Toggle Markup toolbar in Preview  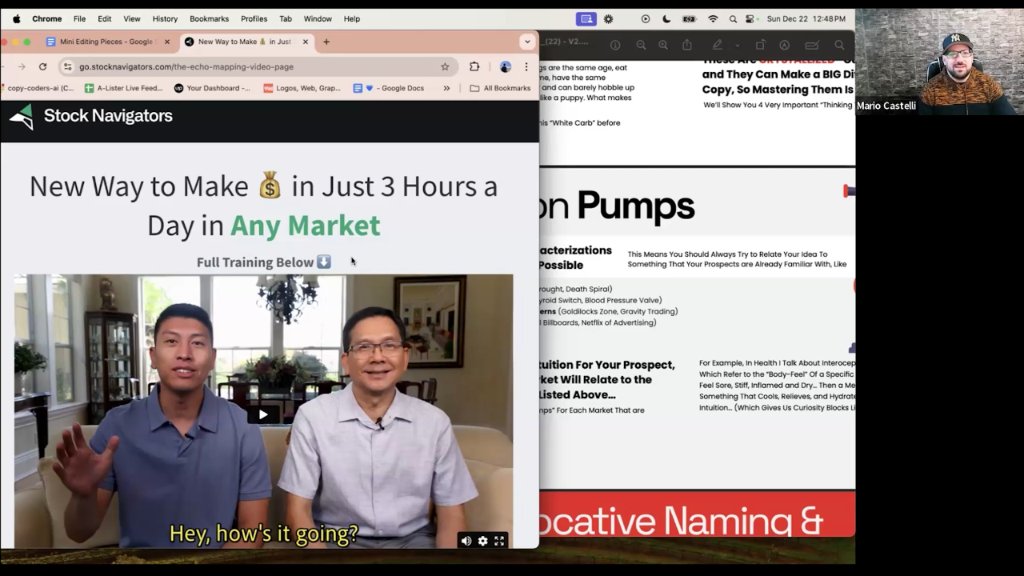click(784, 45)
